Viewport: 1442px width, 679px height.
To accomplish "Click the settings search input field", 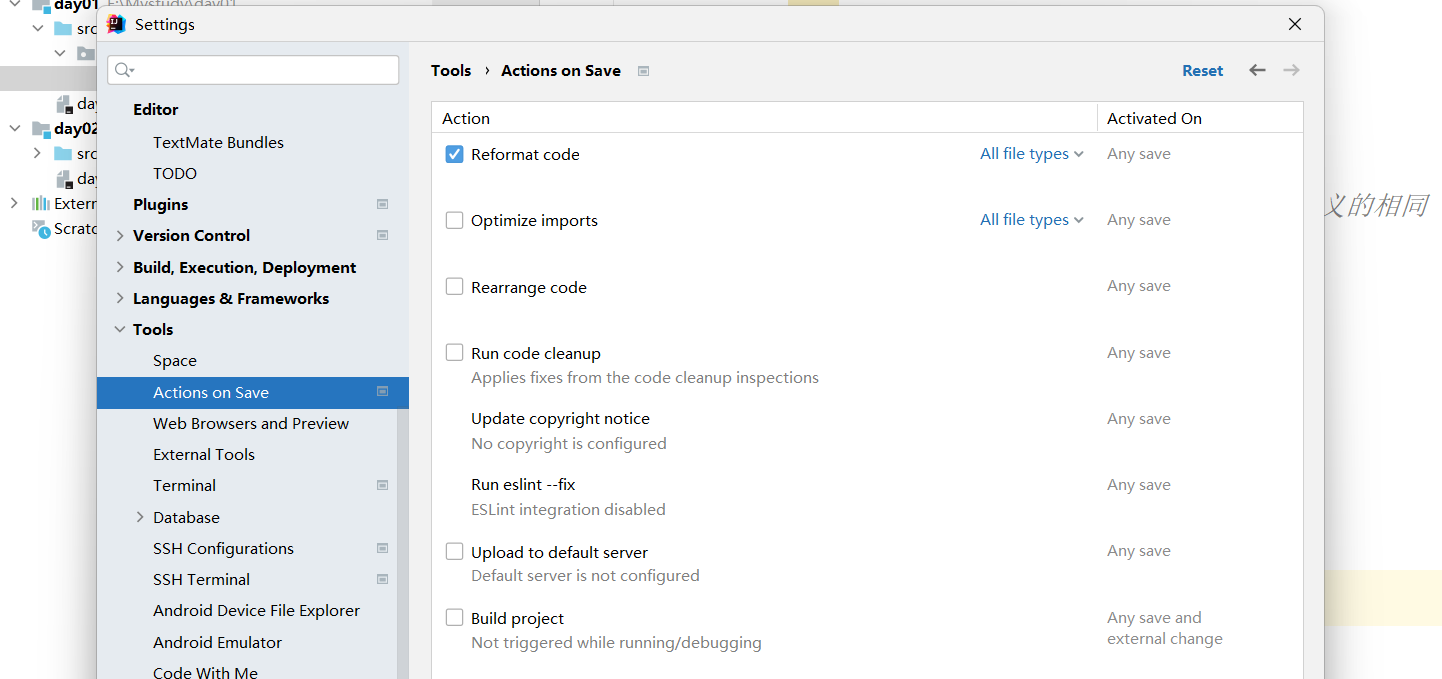I will pyautogui.click(x=262, y=70).
